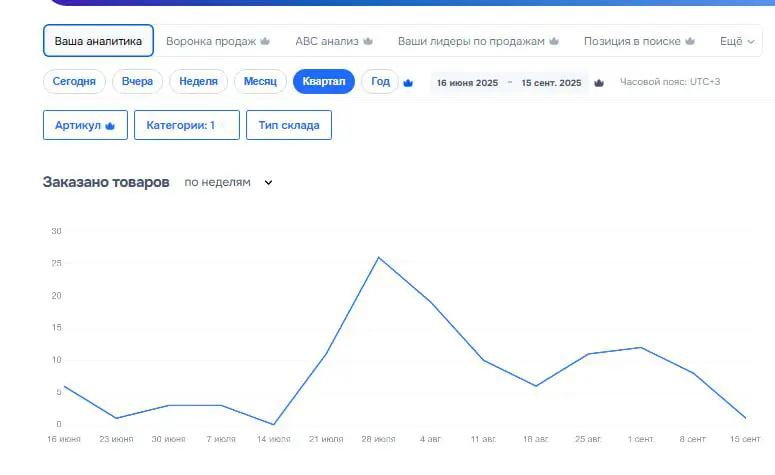Click the 8 сент. axis label
Image resolution: width=775 pixels, height=475 pixels.
coord(693,439)
